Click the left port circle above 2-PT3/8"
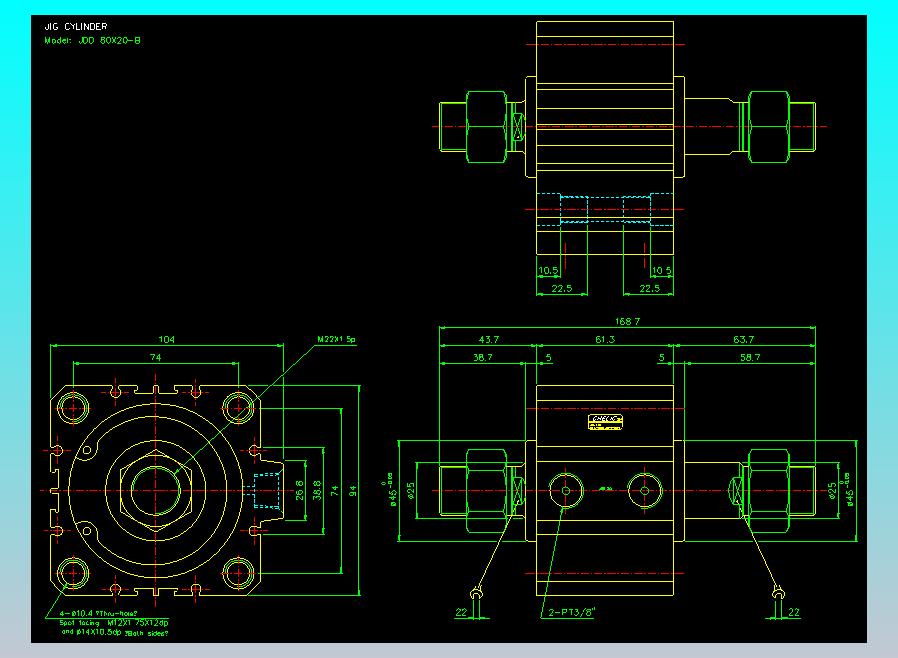Image resolution: width=898 pixels, height=658 pixels. [x=567, y=490]
